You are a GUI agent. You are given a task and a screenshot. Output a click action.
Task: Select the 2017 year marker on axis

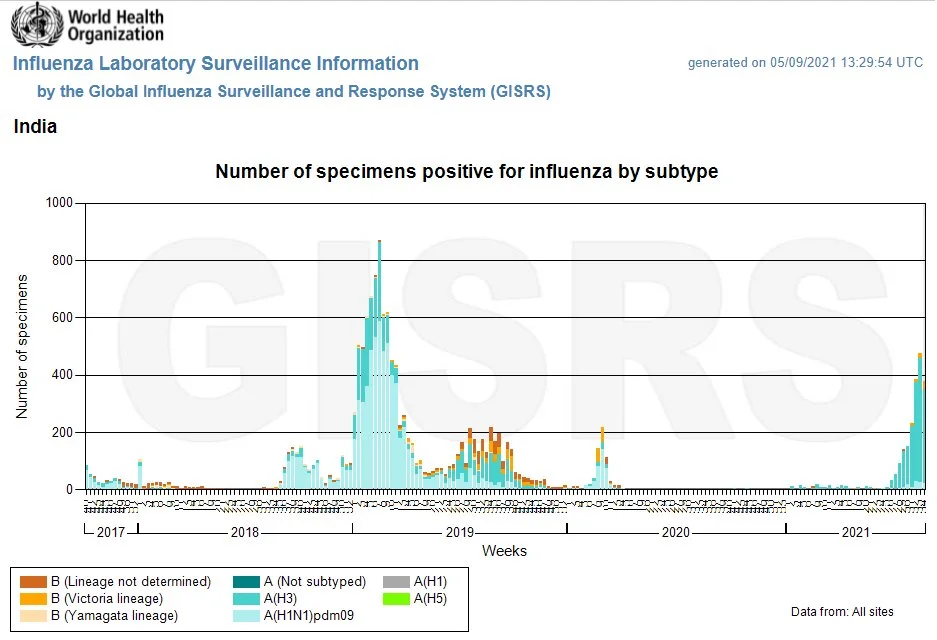point(111,532)
